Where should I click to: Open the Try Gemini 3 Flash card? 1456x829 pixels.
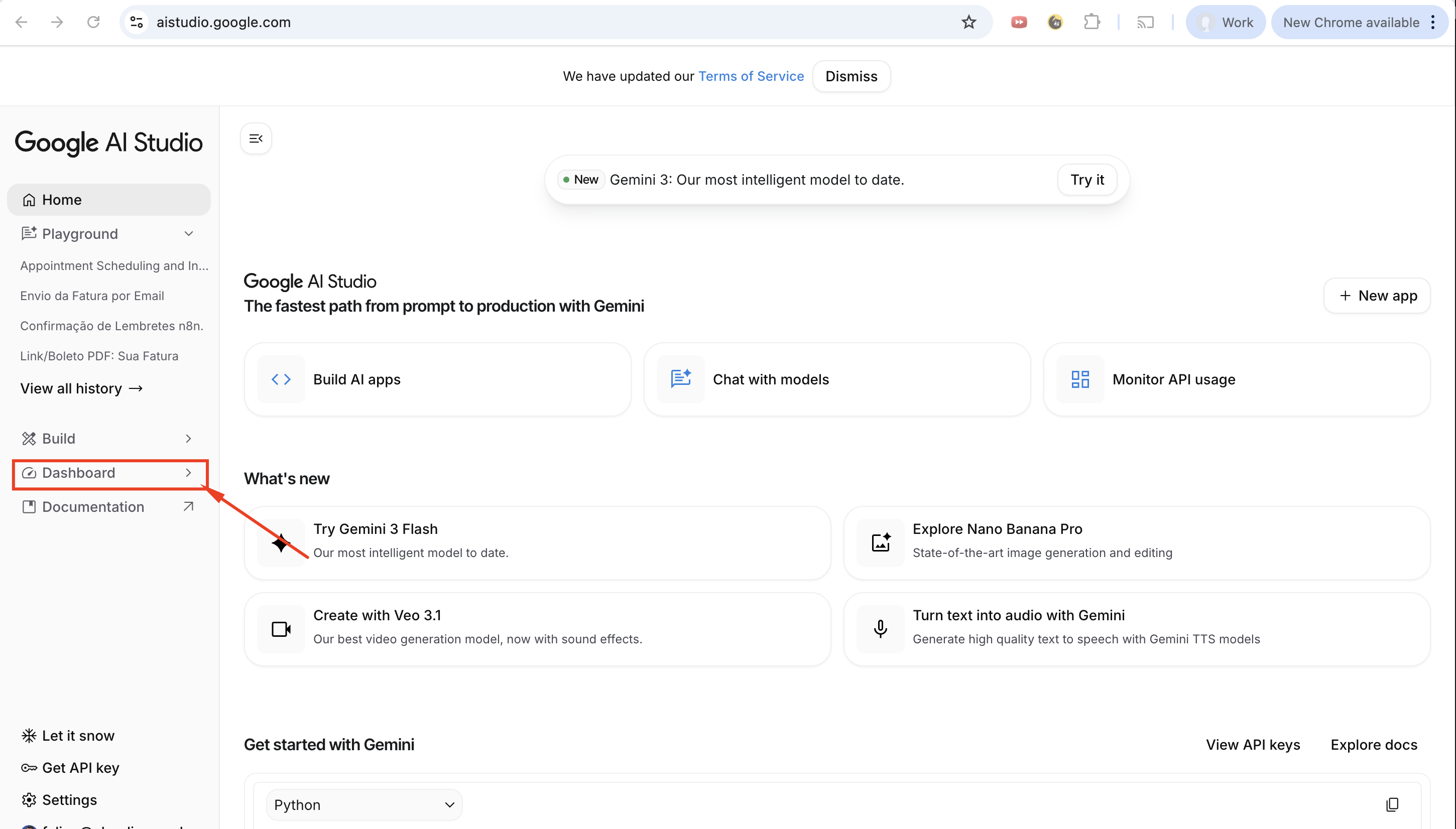tap(537, 543)
